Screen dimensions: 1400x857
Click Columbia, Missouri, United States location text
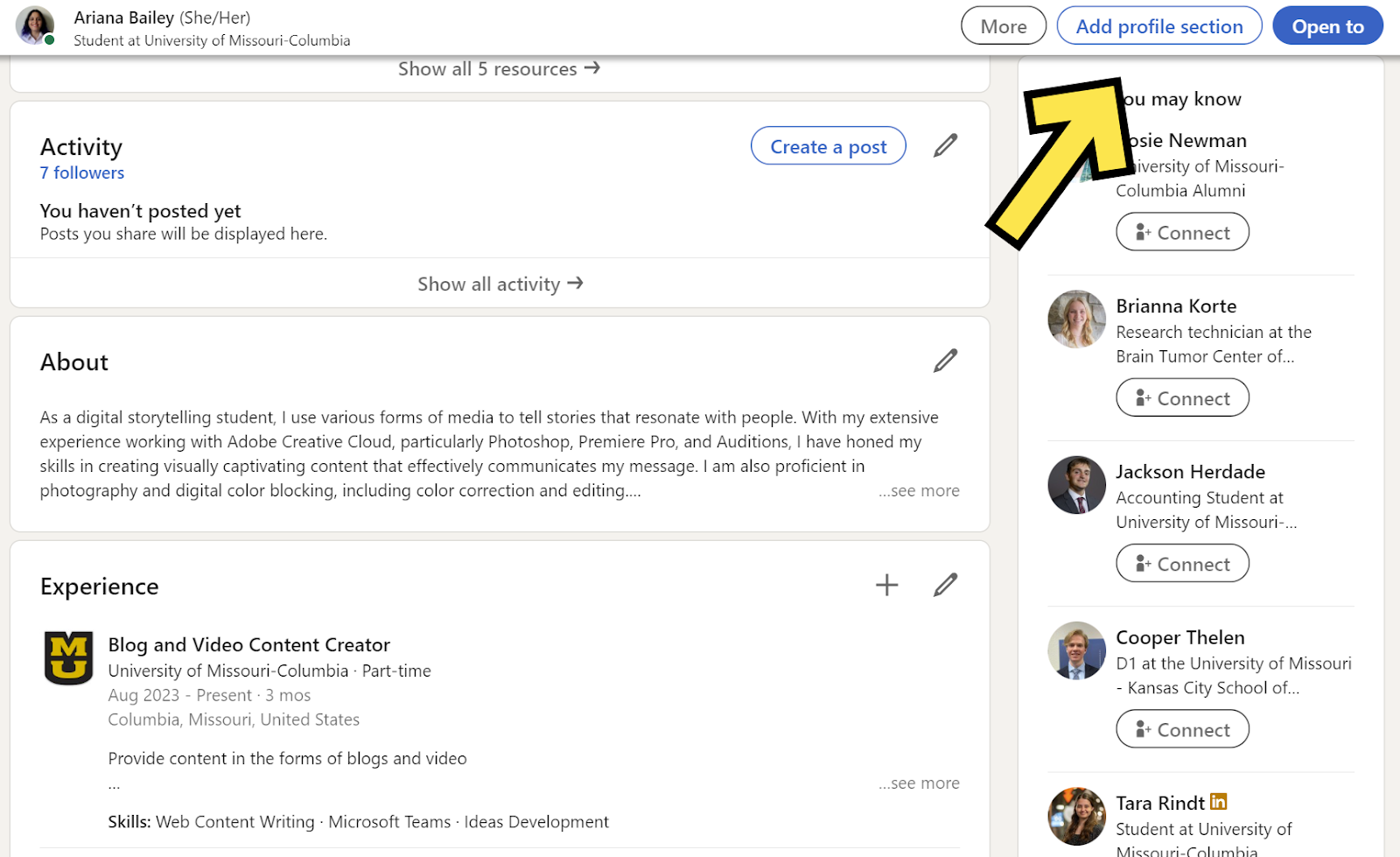(x=234, y=720)
